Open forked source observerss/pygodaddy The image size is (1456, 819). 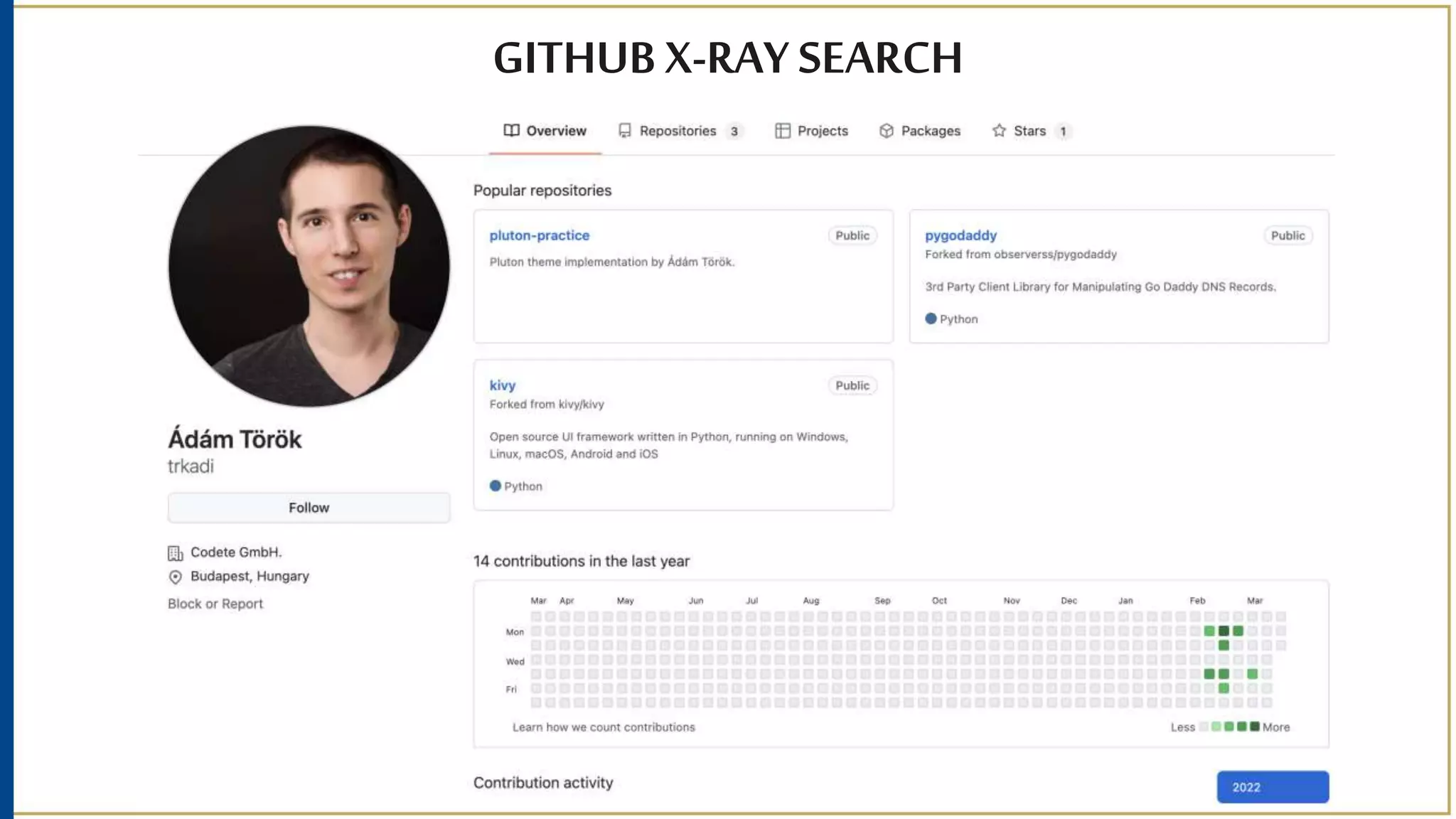[1055, 255]
